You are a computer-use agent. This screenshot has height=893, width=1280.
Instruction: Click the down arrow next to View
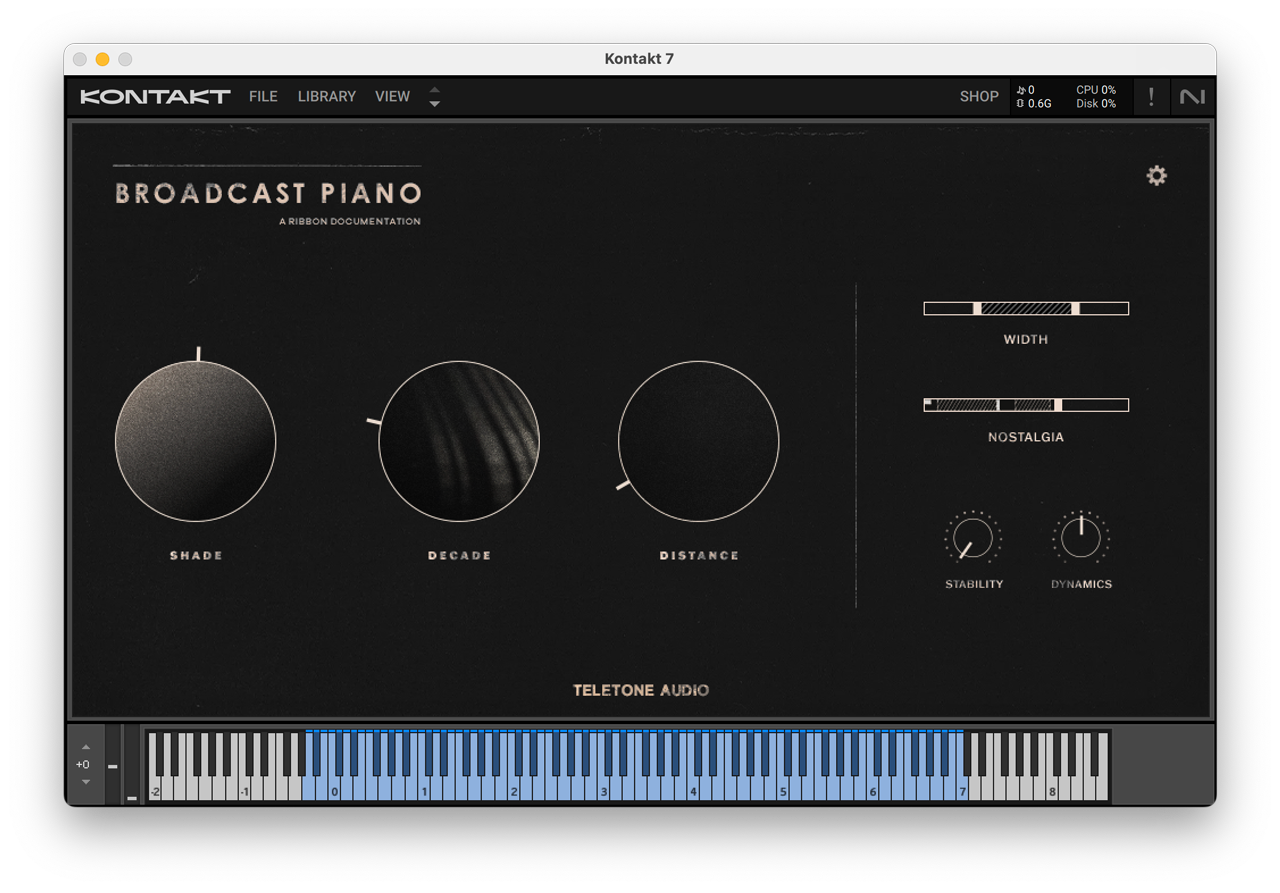click(434, 104)
